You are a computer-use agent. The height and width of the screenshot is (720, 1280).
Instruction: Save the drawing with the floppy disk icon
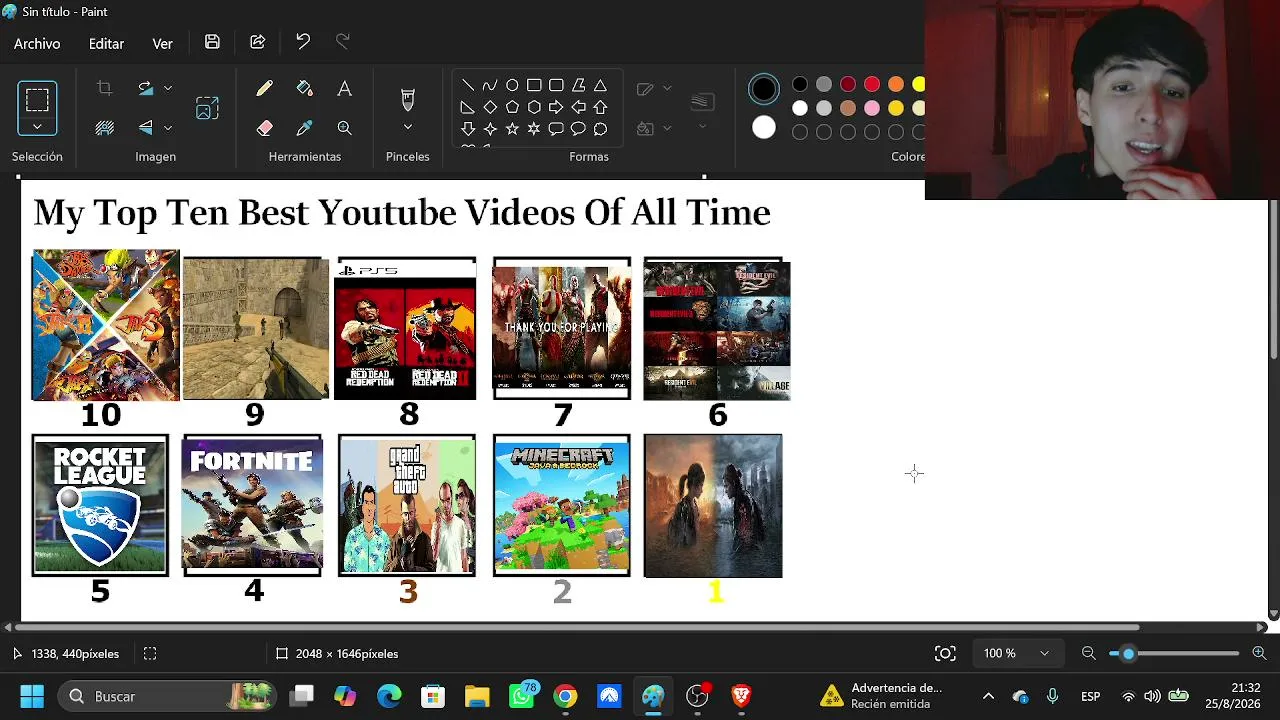212,42
